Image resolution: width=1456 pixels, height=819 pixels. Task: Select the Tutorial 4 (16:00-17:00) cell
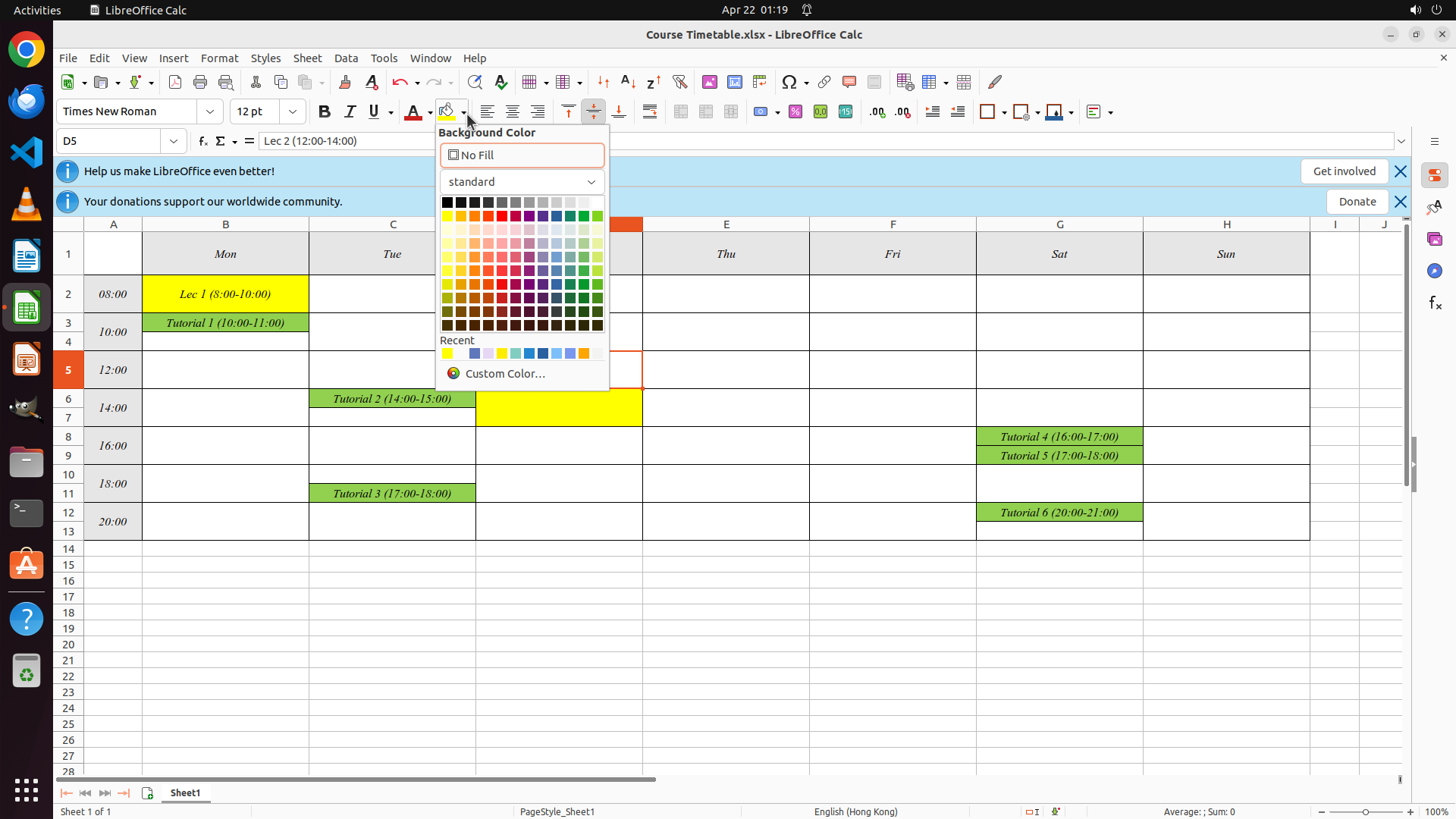point(1059,436)
